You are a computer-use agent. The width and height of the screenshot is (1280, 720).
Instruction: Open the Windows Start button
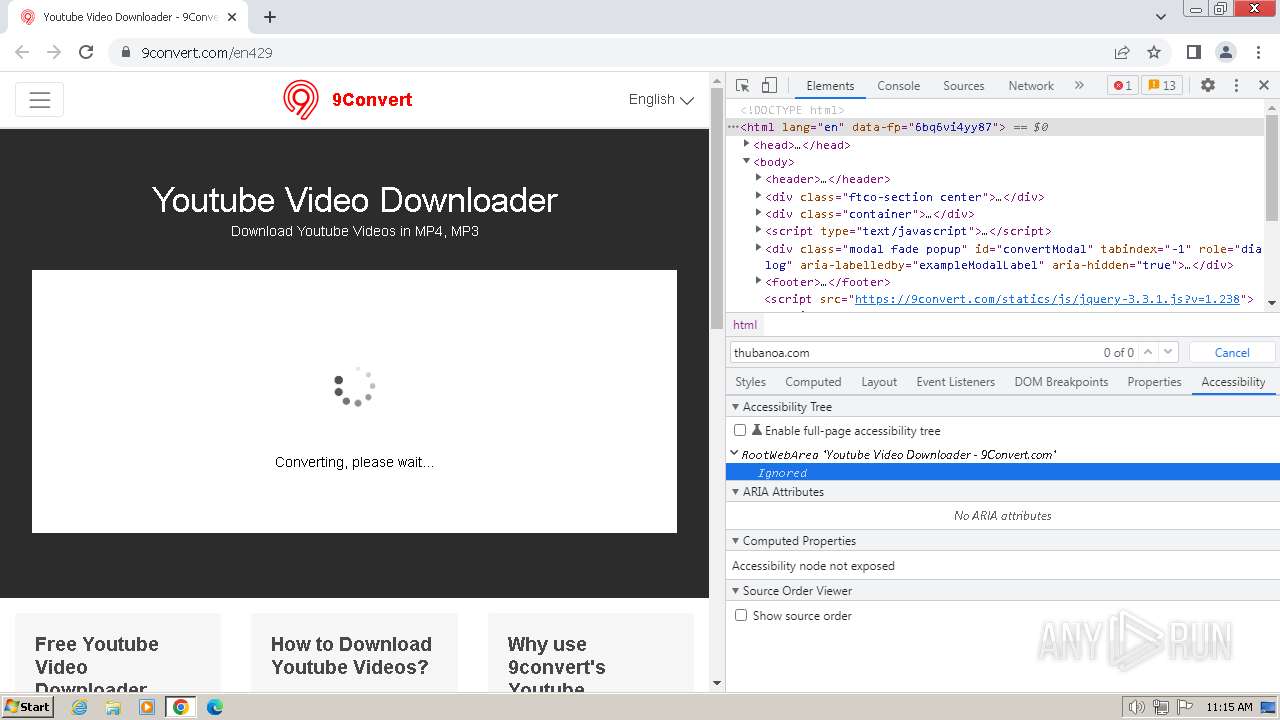[28, 706]
